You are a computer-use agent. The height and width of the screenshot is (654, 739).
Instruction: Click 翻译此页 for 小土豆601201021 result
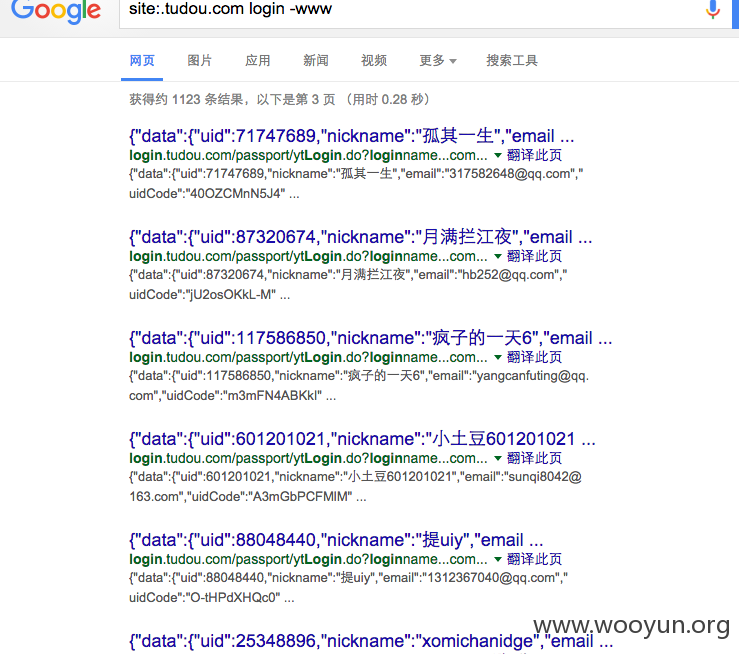(534, 458)
